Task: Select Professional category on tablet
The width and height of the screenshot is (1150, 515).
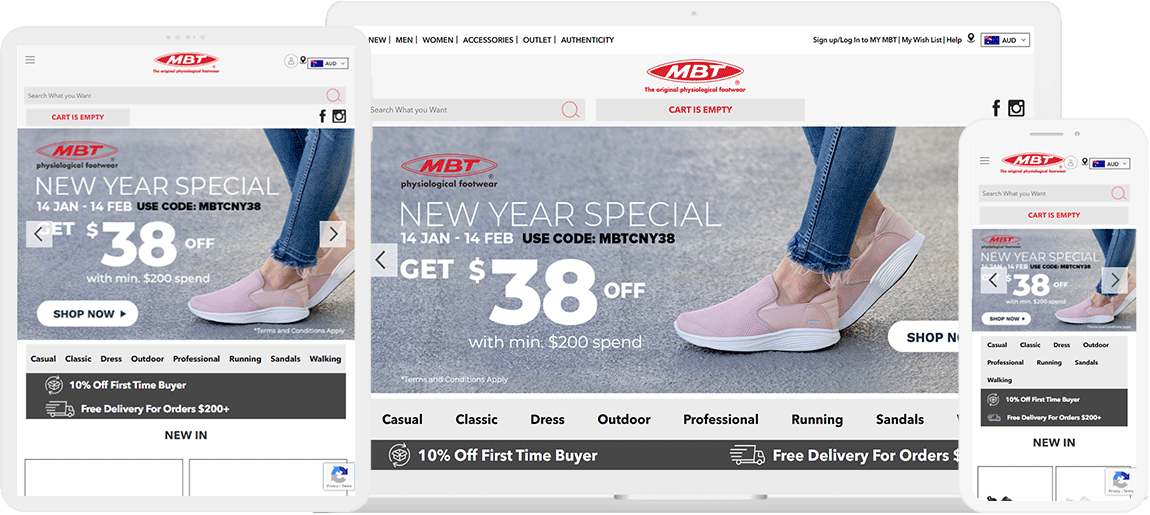Action: tap(197, 359)
